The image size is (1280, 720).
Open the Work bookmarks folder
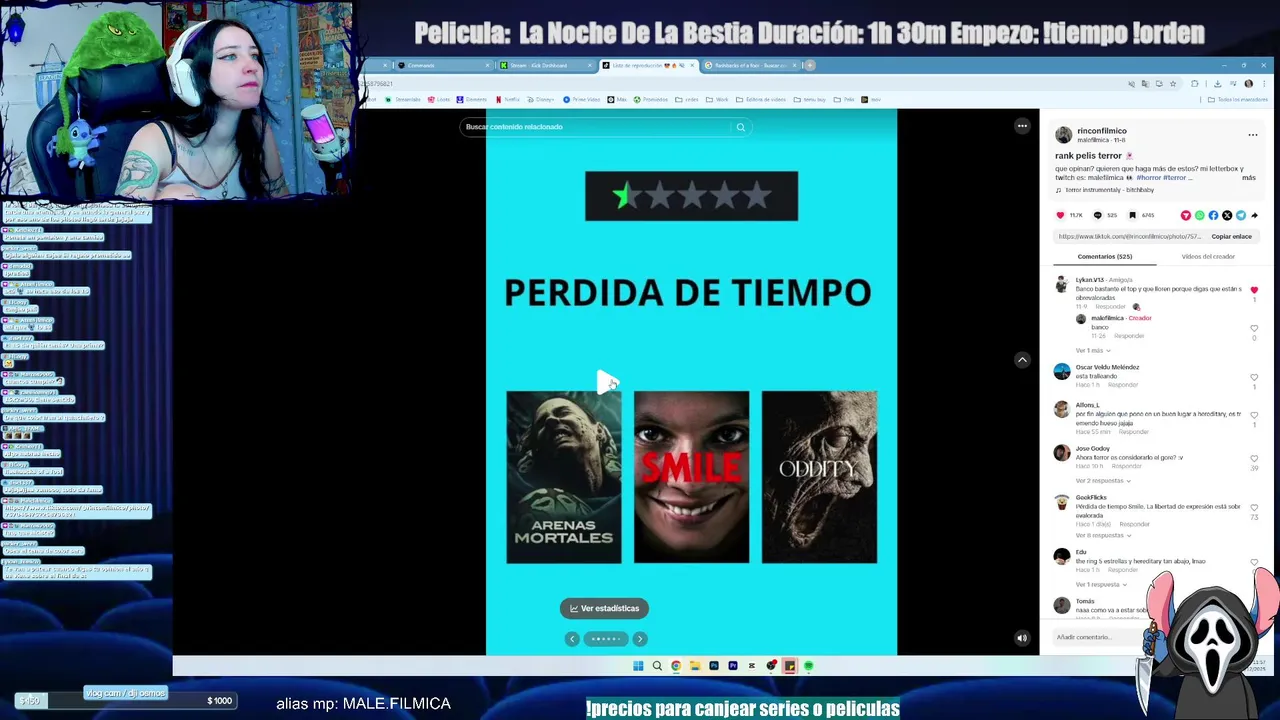[717, 100]
